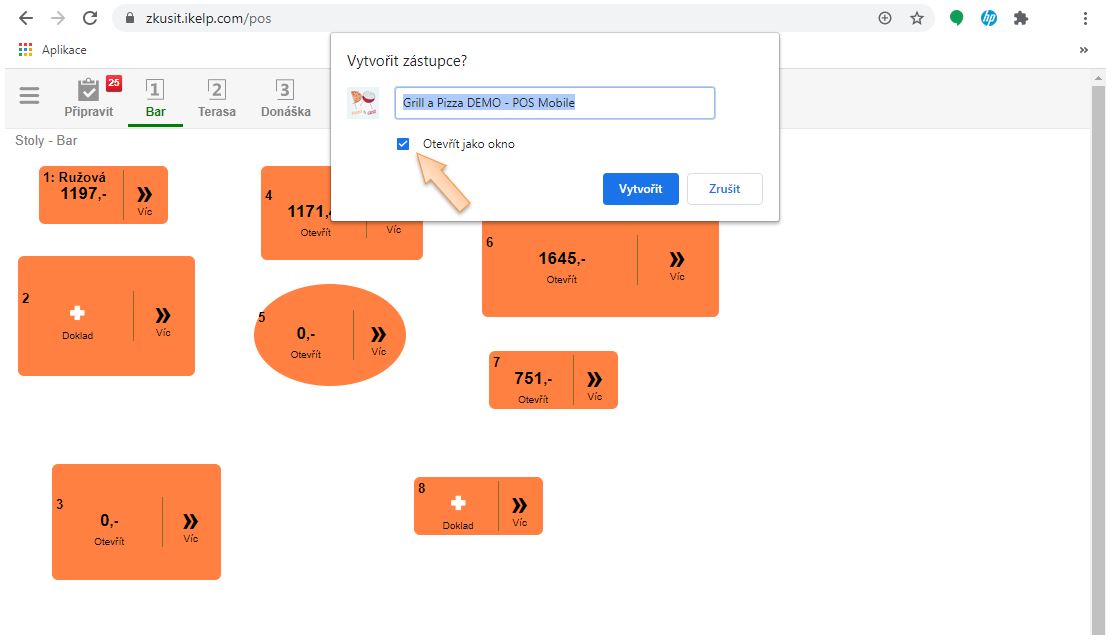Uncheck the Otevřít jako okno checkbox

[x=403, y=144]
